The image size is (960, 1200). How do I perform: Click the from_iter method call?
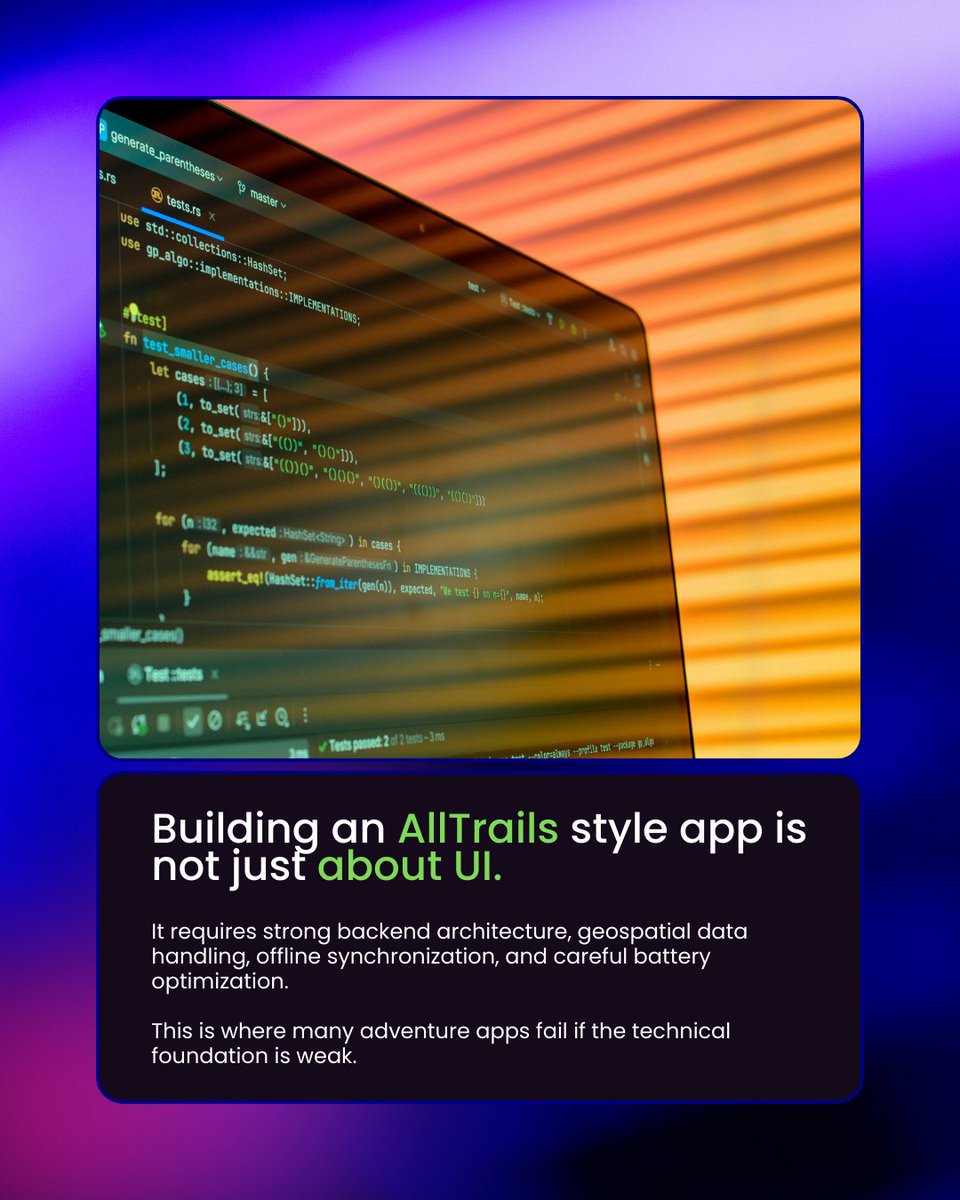click(338, 583)
